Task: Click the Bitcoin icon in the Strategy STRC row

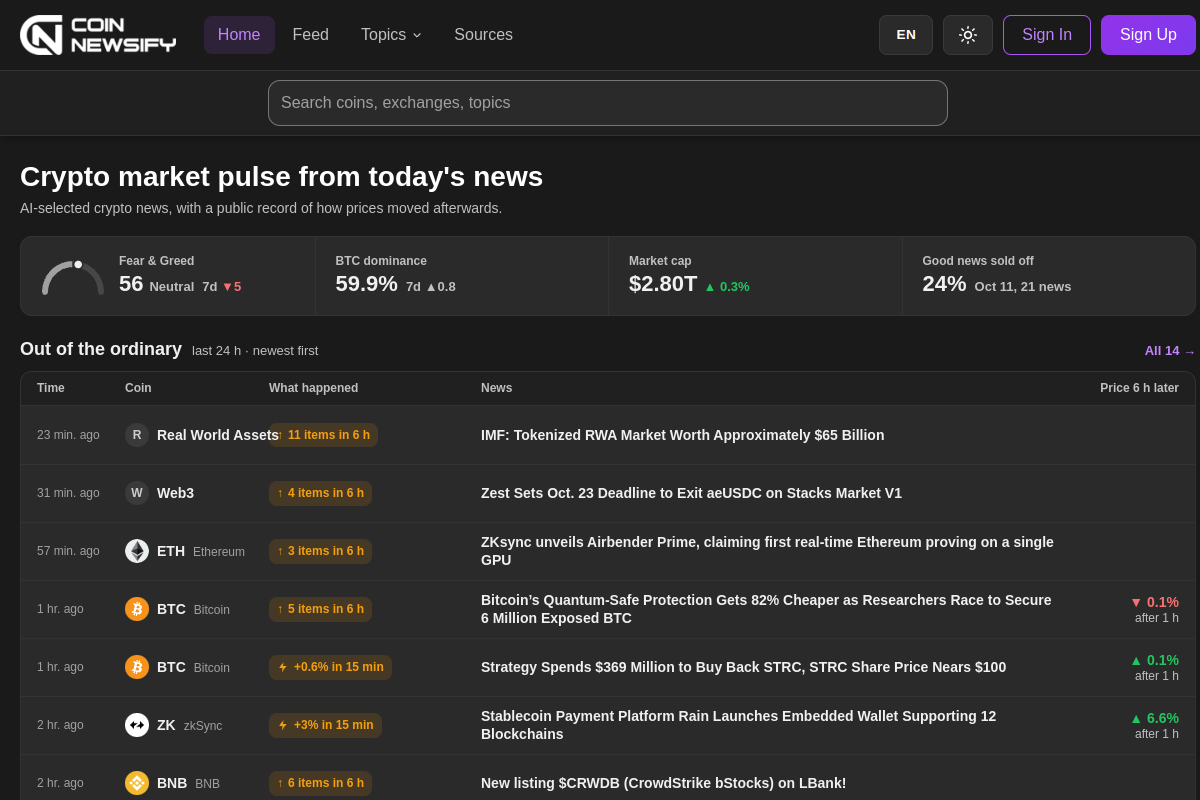Action: [137, 667]
